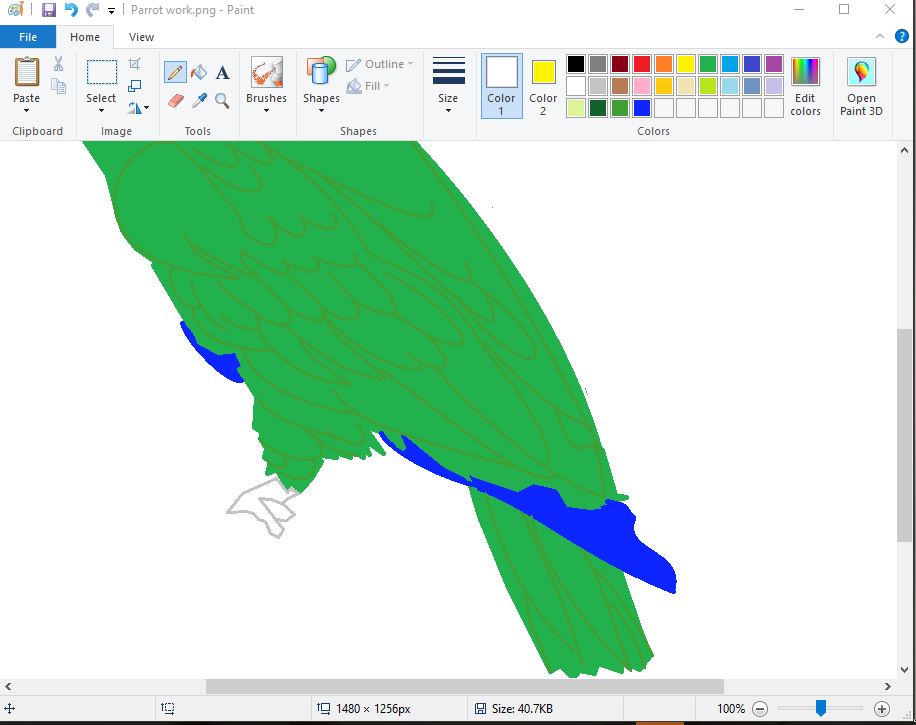Viewport: 916px width, 725px height.
Task: Click the Paint app icon in title bar
Action: (16, 9)
